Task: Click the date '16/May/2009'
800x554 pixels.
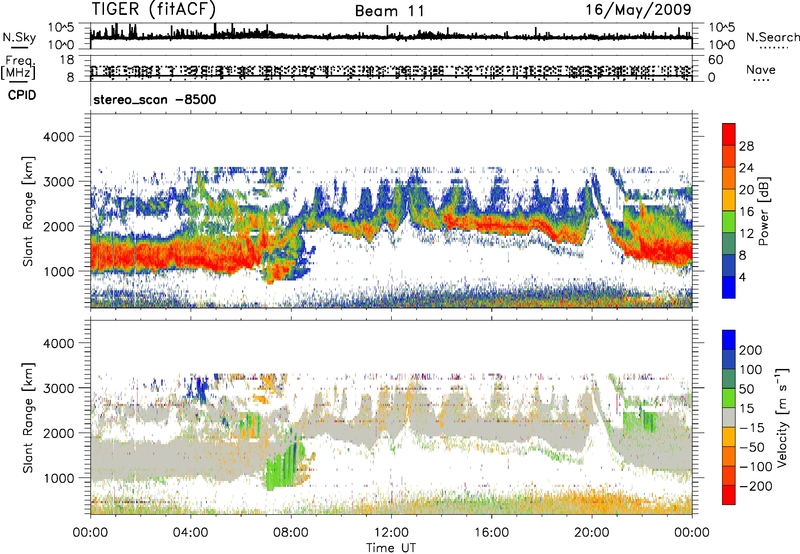Action: [x=638, y=9]
